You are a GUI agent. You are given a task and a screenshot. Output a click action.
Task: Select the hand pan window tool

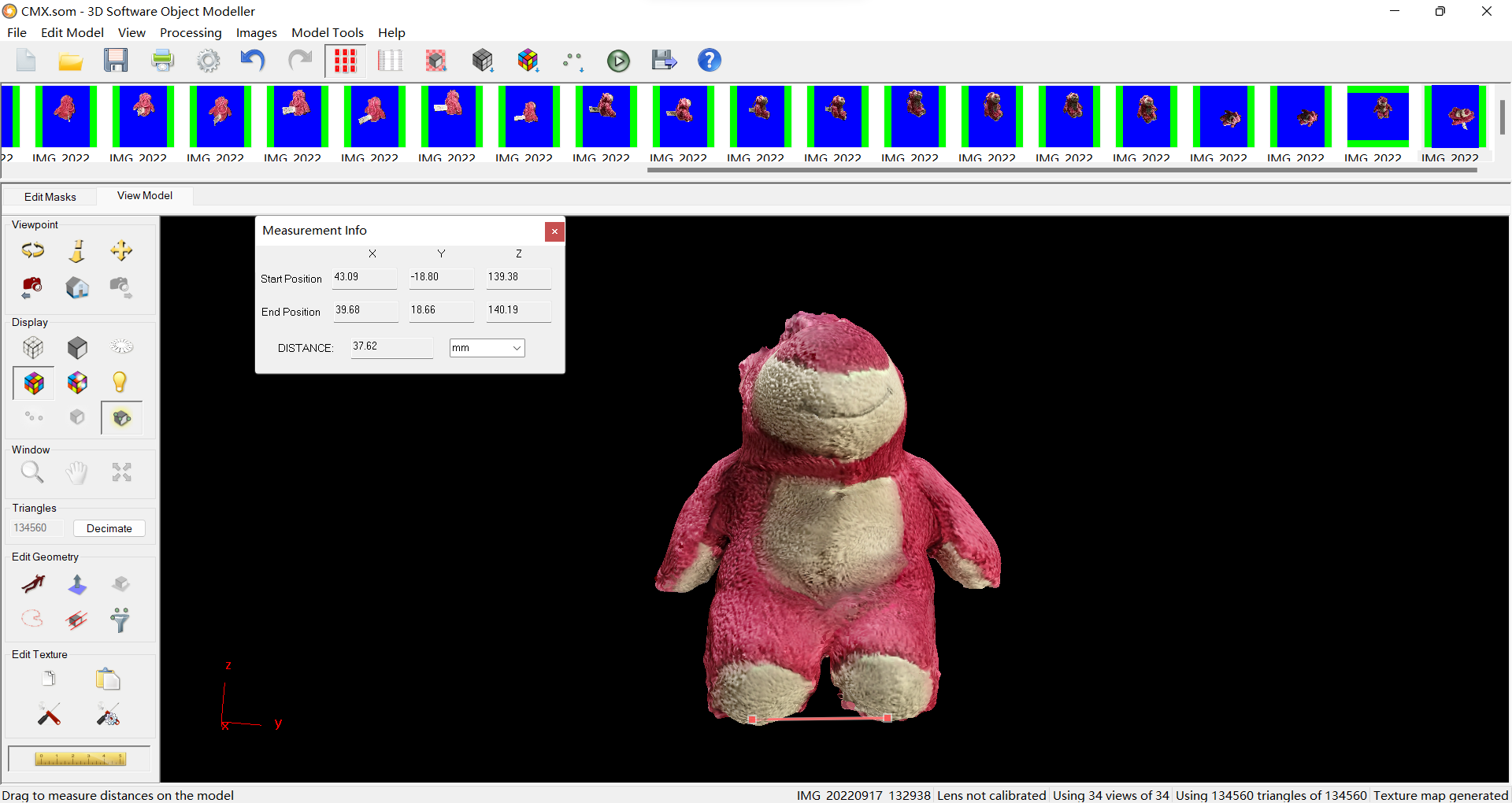point(76,472)
